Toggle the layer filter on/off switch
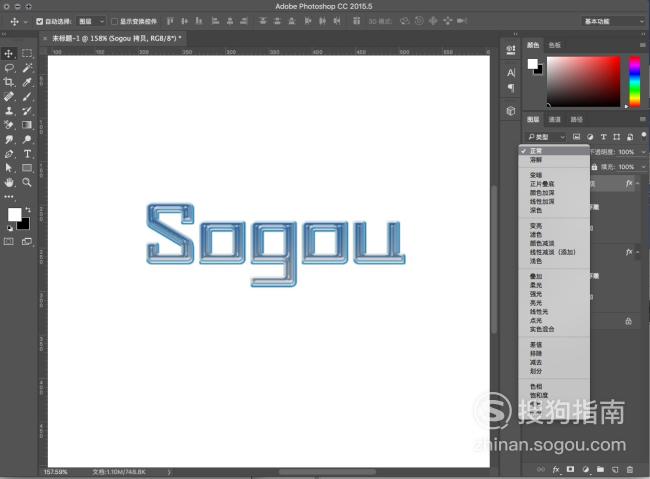The width and height of the screenshot is (650, 479). pos(644,135)
